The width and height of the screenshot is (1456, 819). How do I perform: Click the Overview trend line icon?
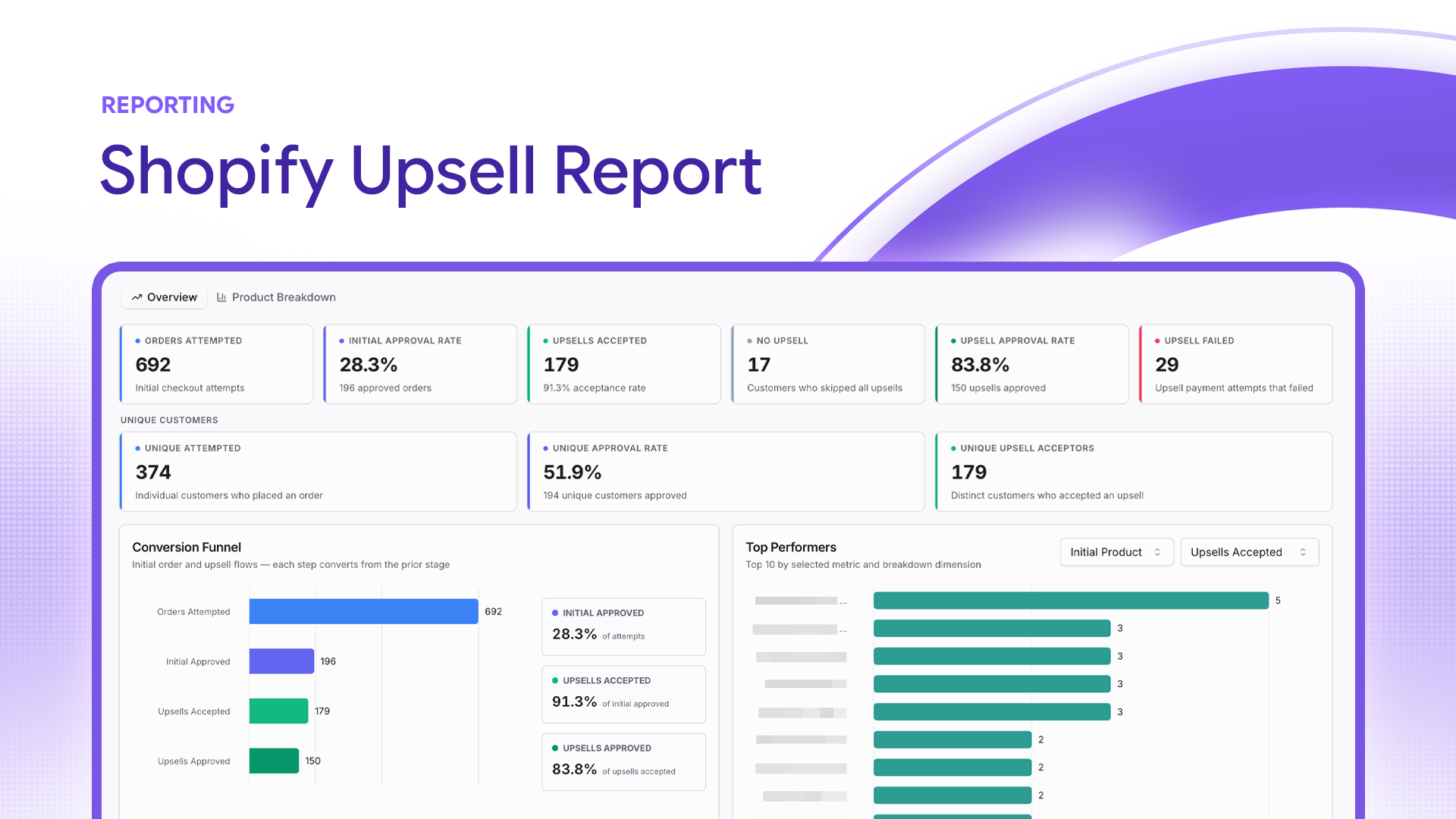tap(136, 297)
